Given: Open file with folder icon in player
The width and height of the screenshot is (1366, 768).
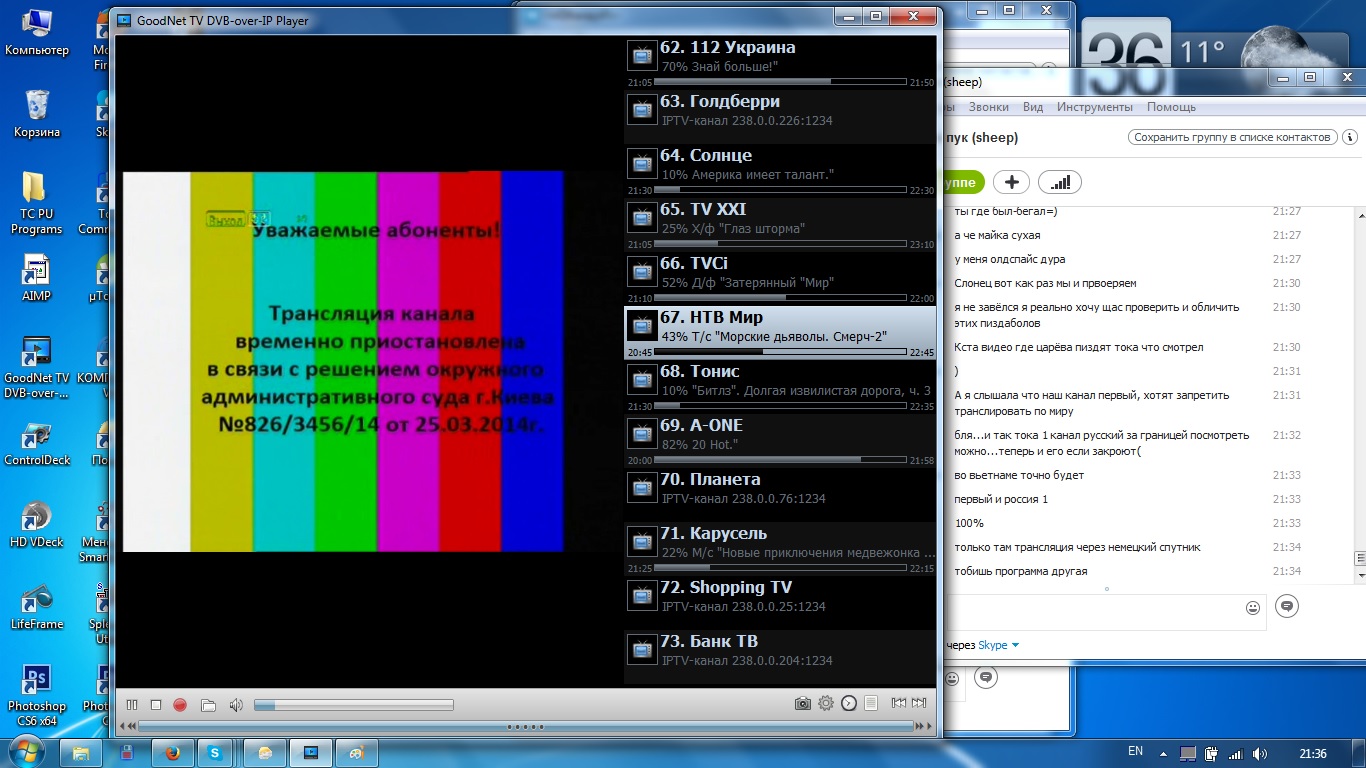Looking at the screenshot, I should [208, 704].
